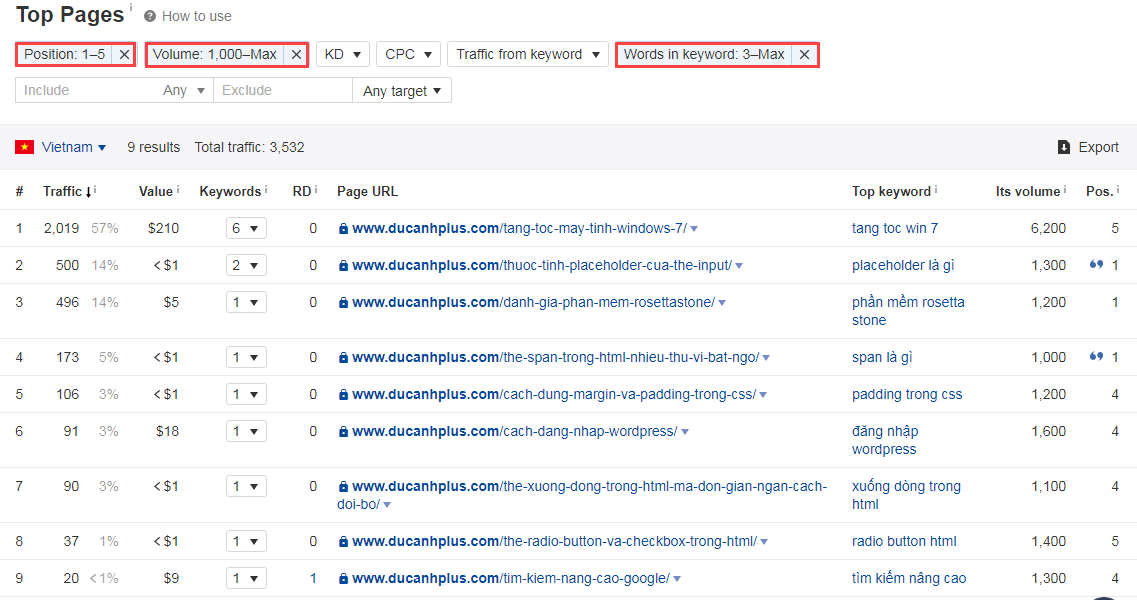Sort table by Traffic column header
The image size is (1137, 600).
tap(63, 191)
